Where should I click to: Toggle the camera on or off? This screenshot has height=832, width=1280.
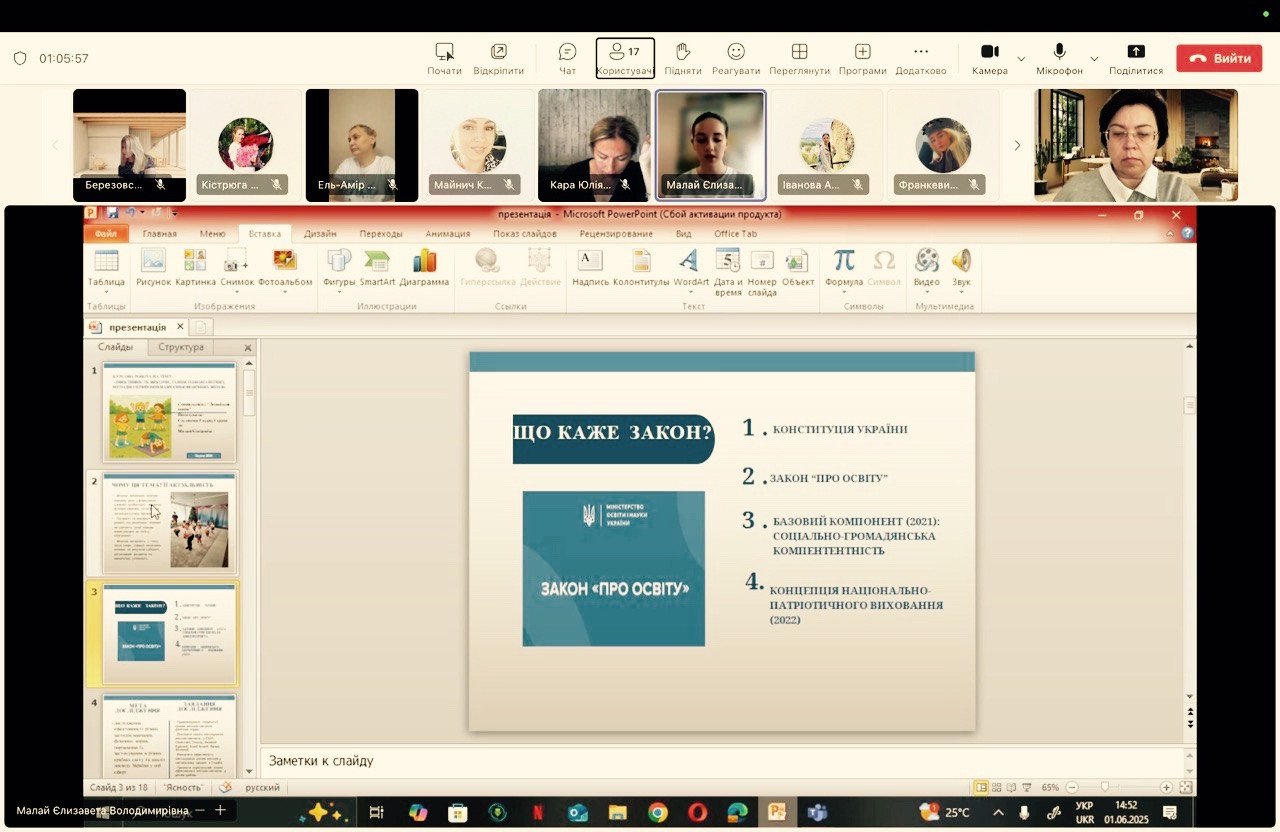tap(989, 58)
